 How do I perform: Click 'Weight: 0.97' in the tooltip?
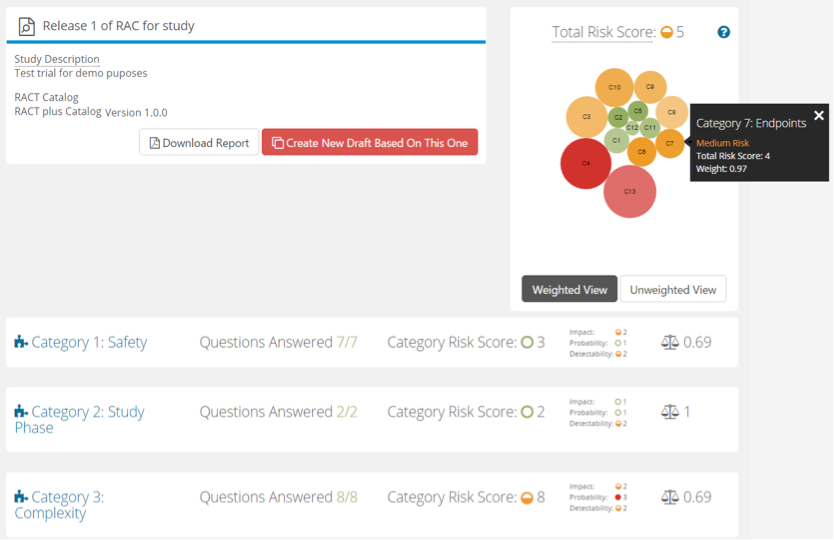coord(721,169)
